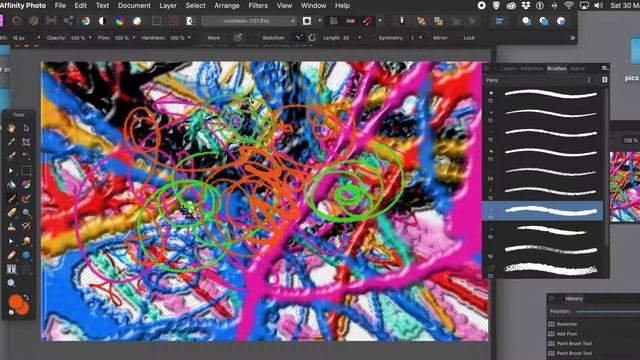Expand the context toolbar overflow chevron
The height and width of the screenshot is (360, 640).
573,38
